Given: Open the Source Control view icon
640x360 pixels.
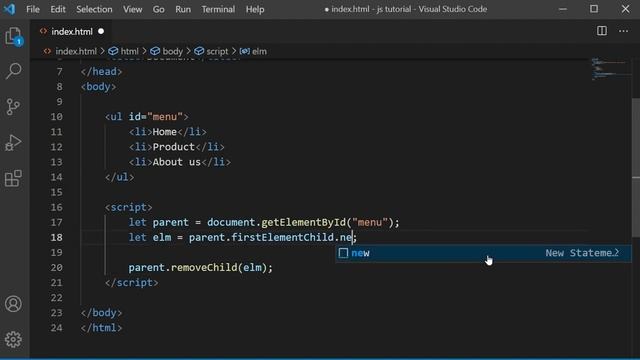Looking at the screenshot, I should tap(13, 107).
